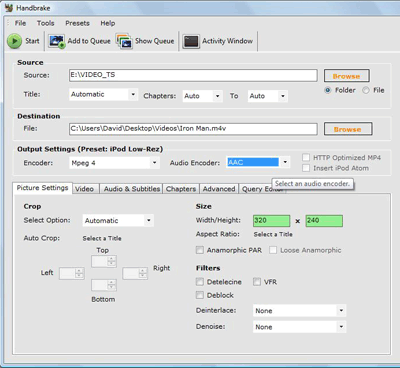The height and width of the screenshot is (368, 400).
Task: Click the Start label in toolbar
Action: point(32,41)
